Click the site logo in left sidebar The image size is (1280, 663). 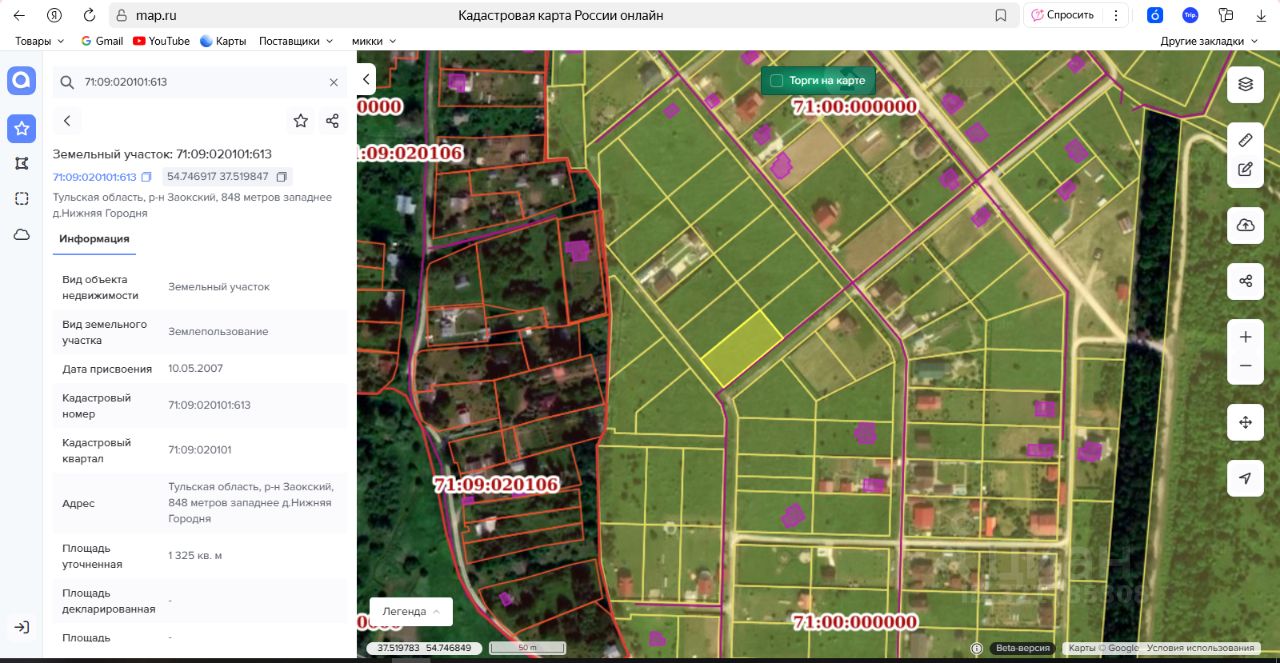tap(22, 81)
